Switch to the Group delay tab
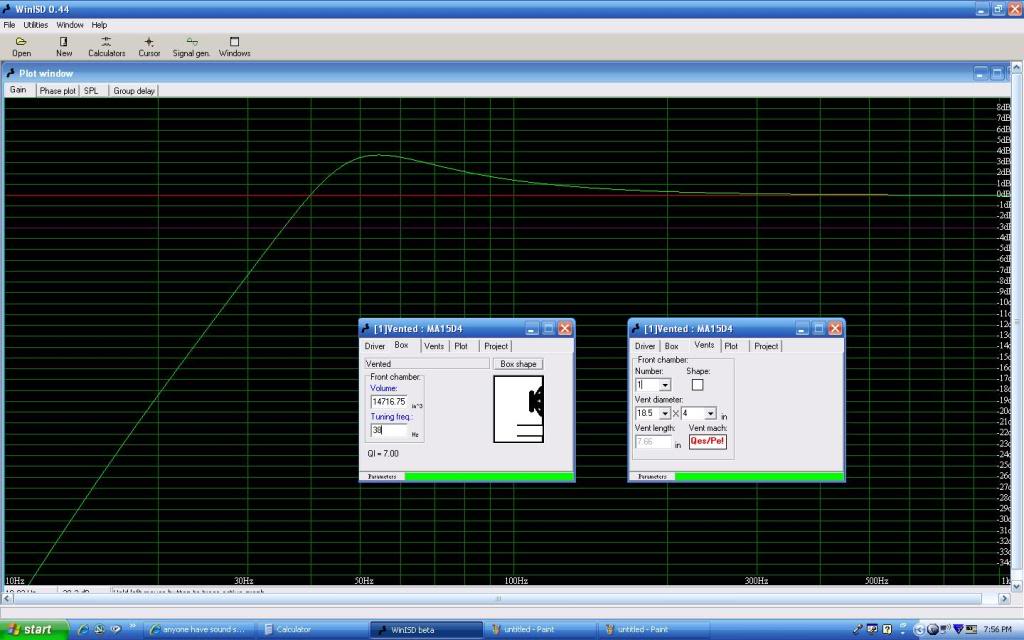This screenshot has height=640, width=1024. point(134,91)
